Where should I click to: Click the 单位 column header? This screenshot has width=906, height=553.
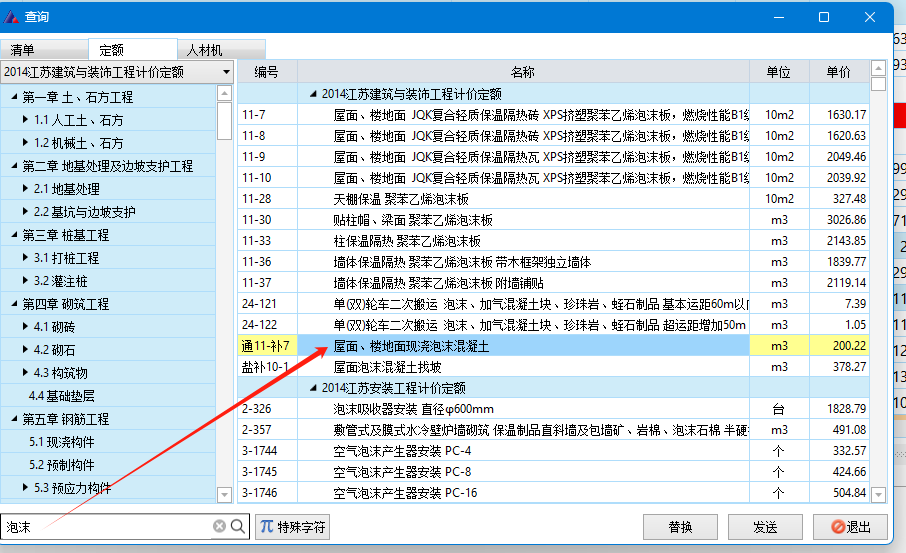[x=779, y=72]
